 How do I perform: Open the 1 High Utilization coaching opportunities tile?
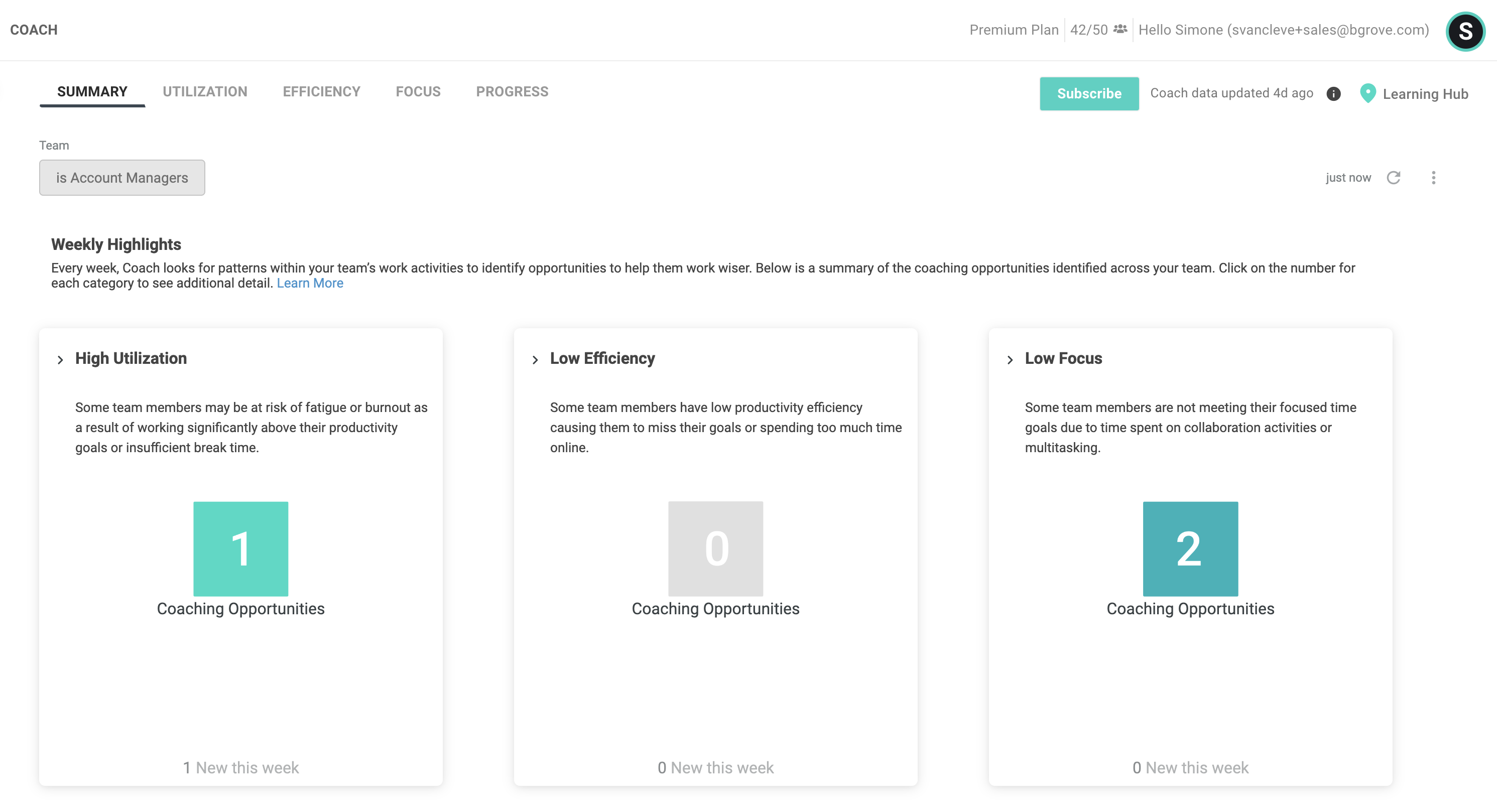240,549
